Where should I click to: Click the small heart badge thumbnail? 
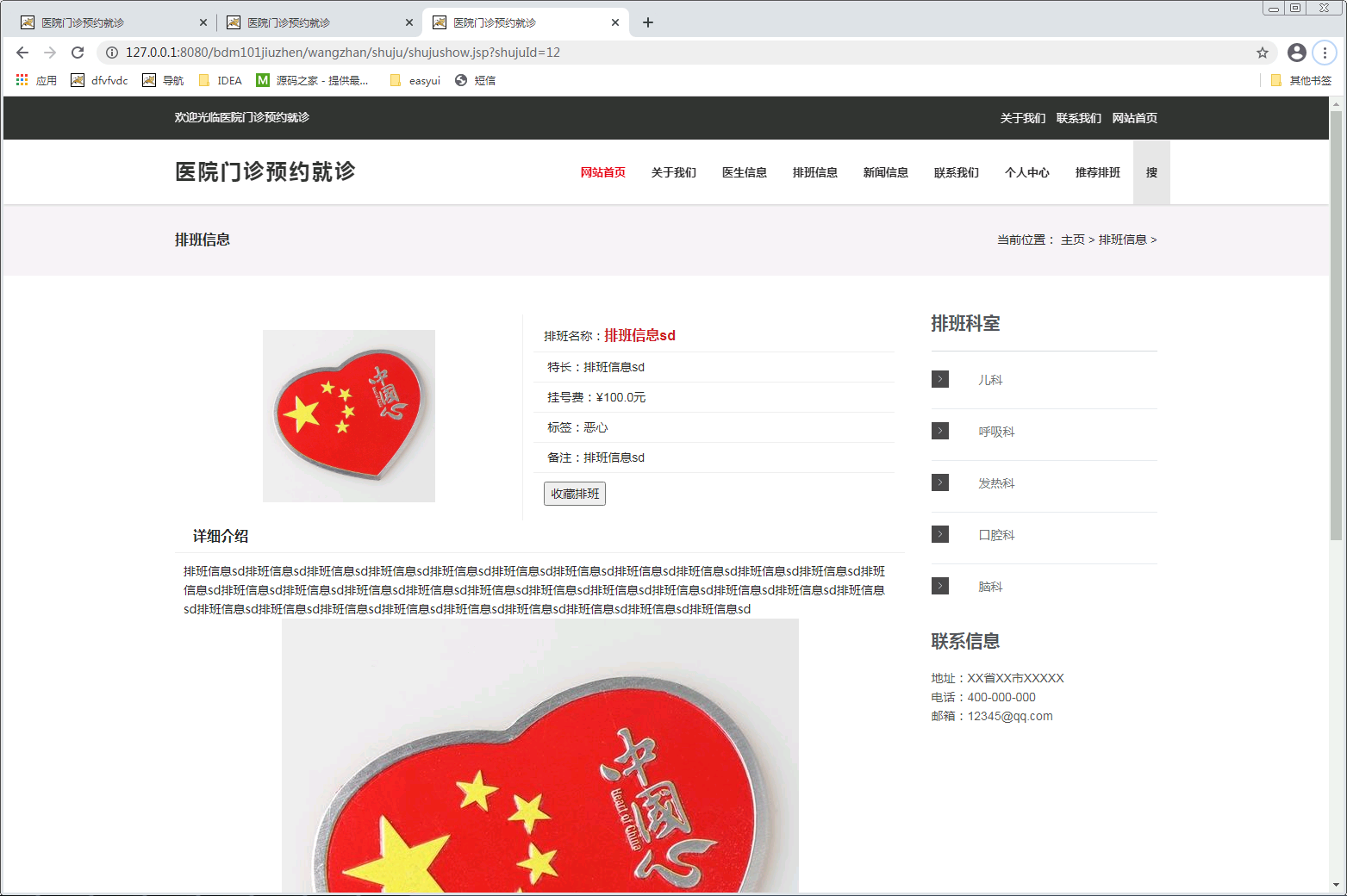click(349, 416)
